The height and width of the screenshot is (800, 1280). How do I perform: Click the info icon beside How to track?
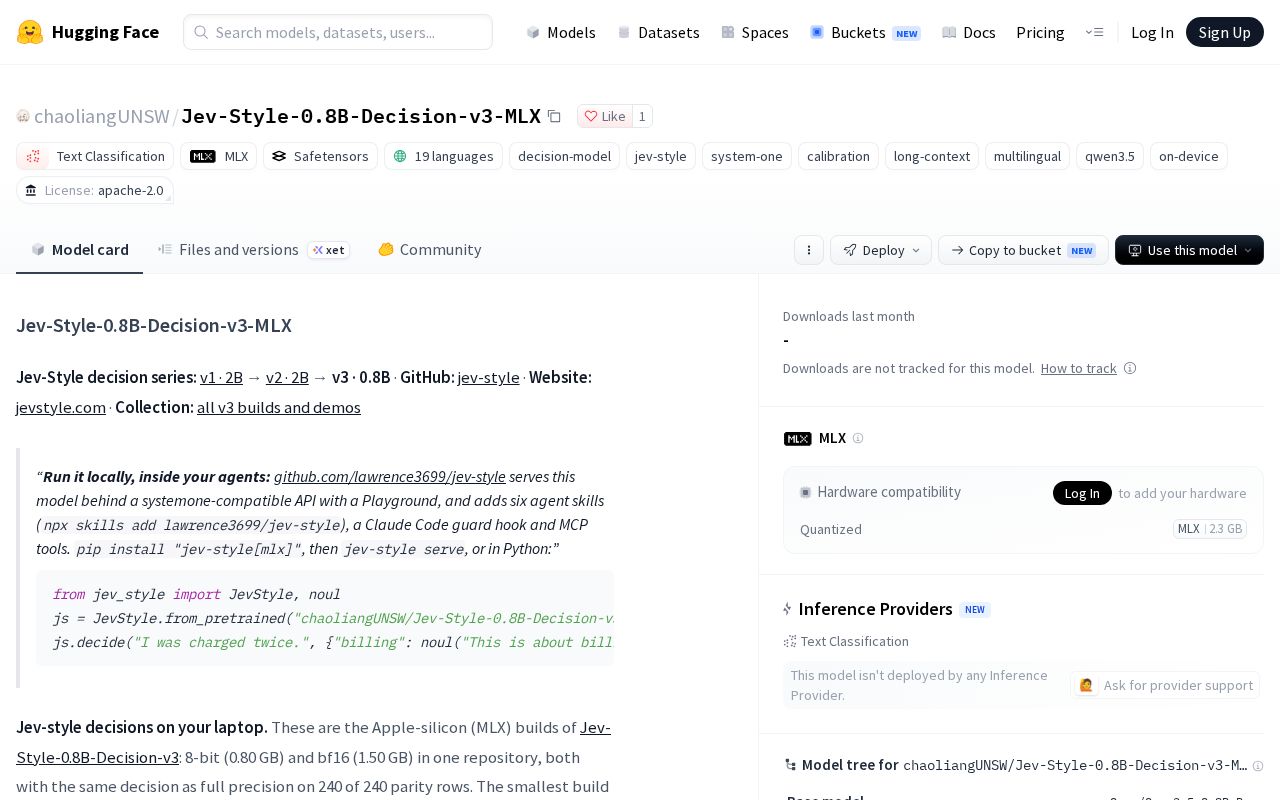pos(1130,368)
